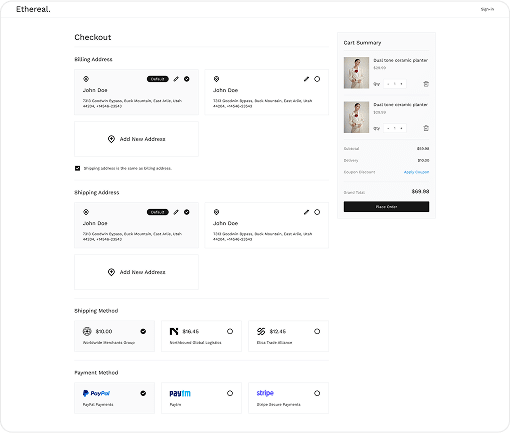Click the Default badge on billing address
The height and width of the screenshot is (433, 521).
158,79
